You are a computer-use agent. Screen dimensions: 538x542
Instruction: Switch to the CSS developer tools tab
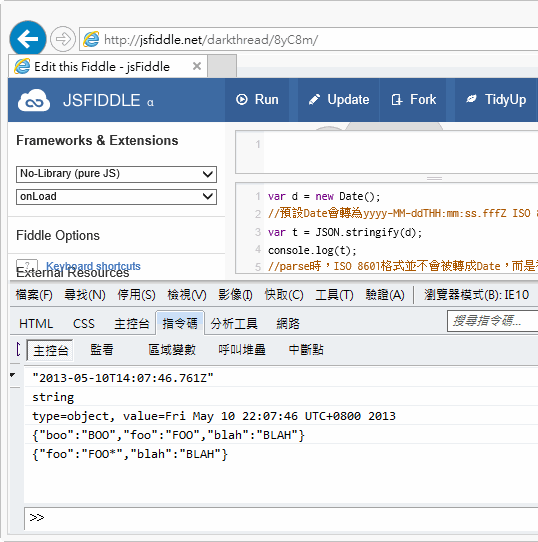point(84,324)
